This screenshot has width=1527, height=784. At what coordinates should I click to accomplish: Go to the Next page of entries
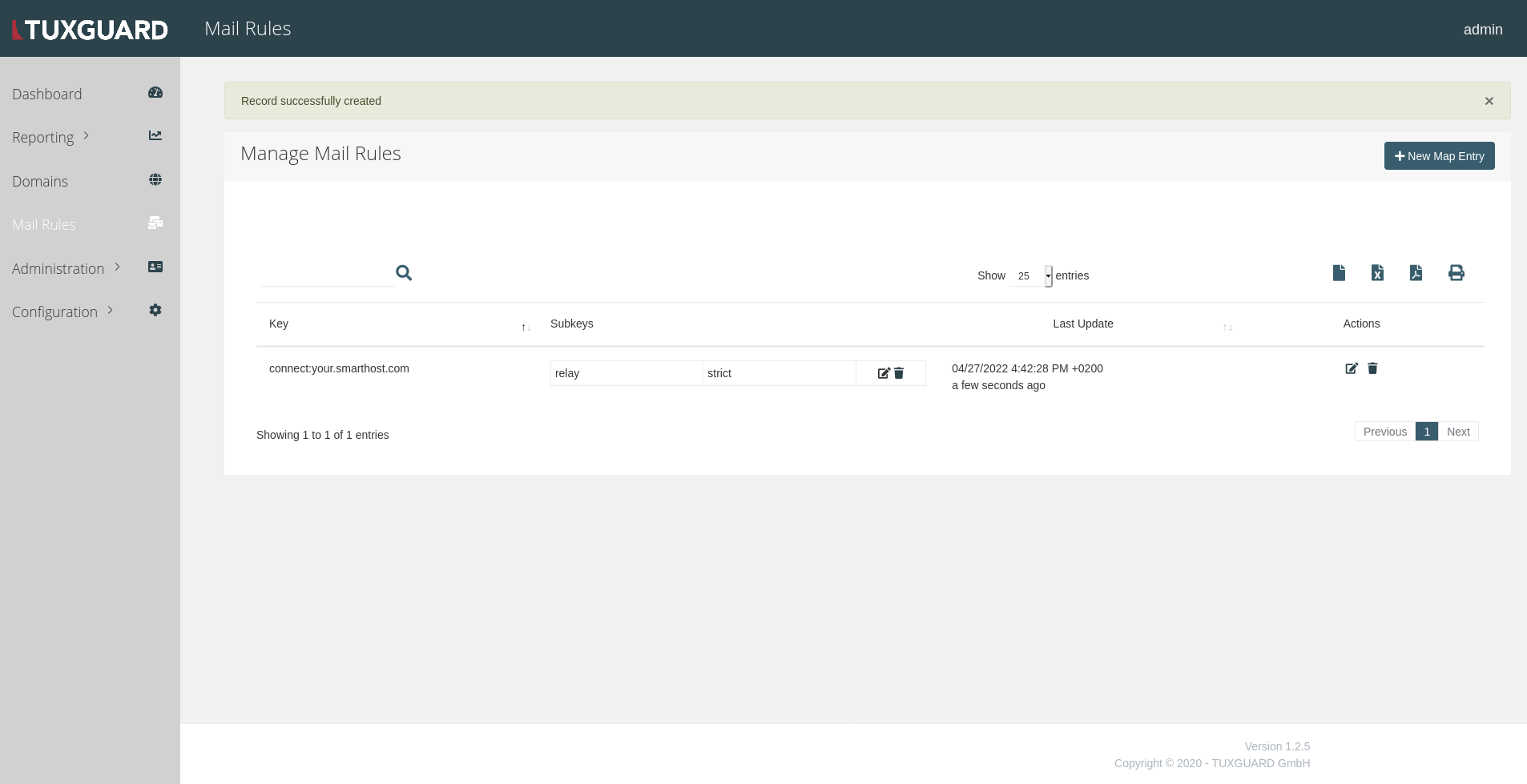click(1457, 431)
